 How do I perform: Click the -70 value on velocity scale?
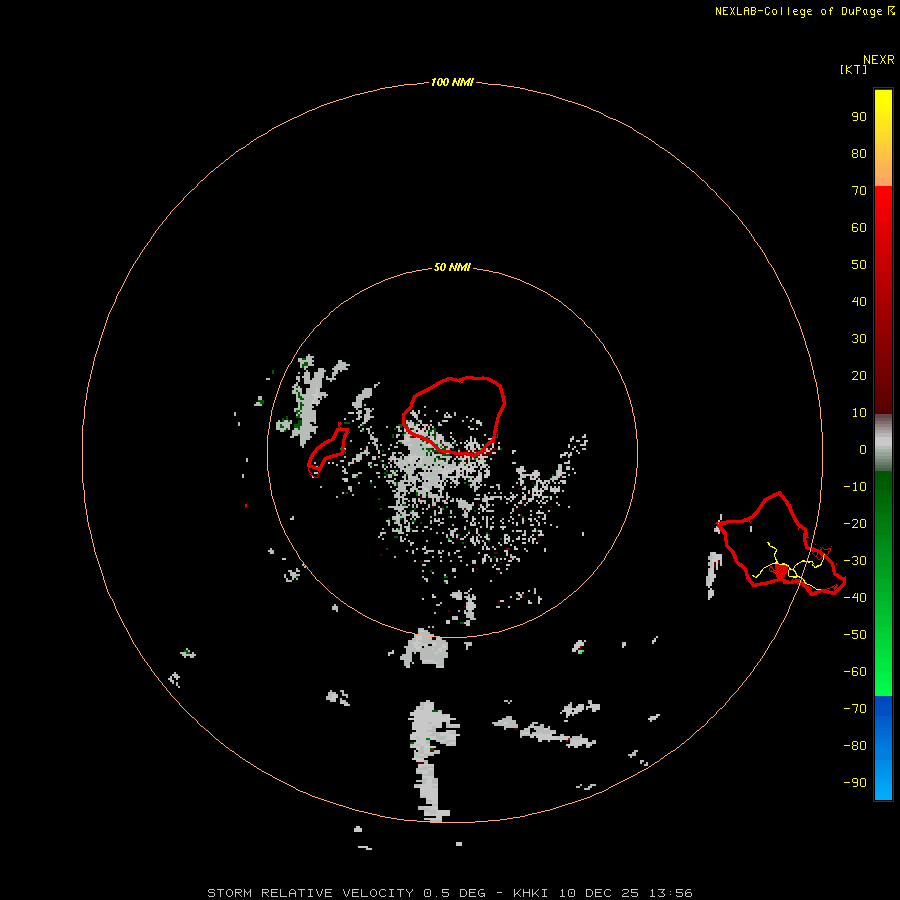(855, 709)
